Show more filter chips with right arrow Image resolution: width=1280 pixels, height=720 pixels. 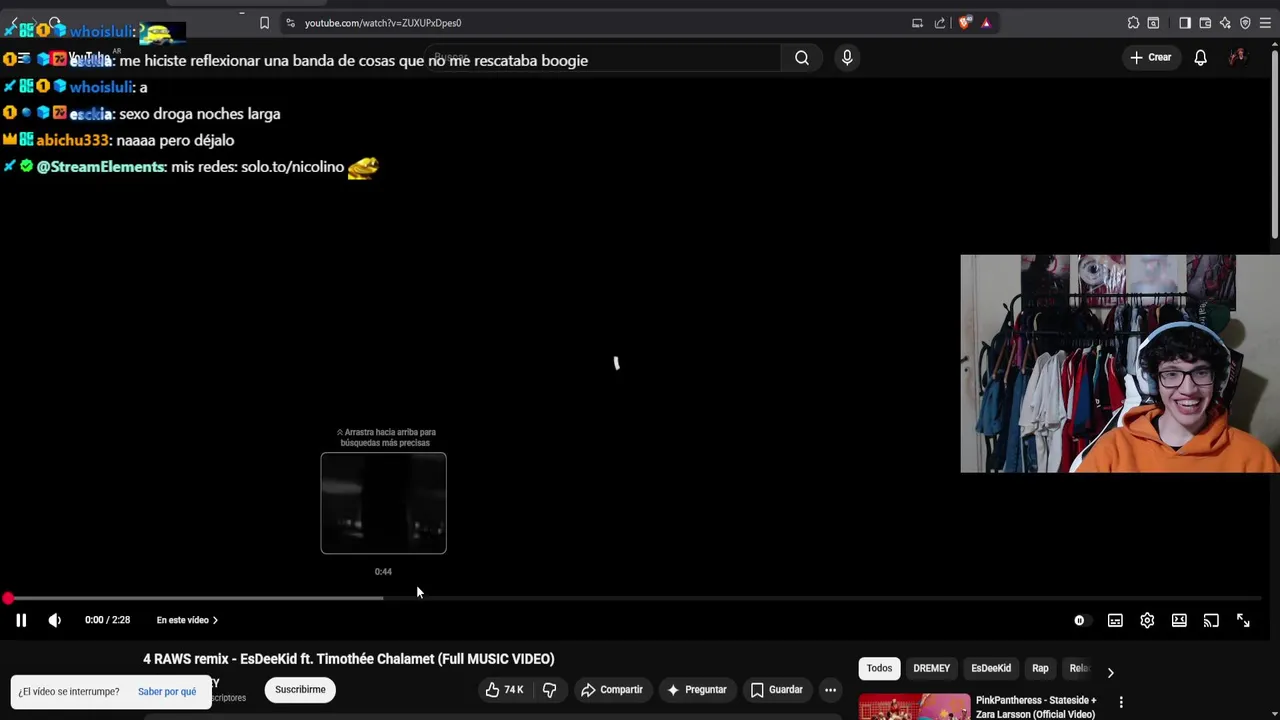tap(1110, 672)
